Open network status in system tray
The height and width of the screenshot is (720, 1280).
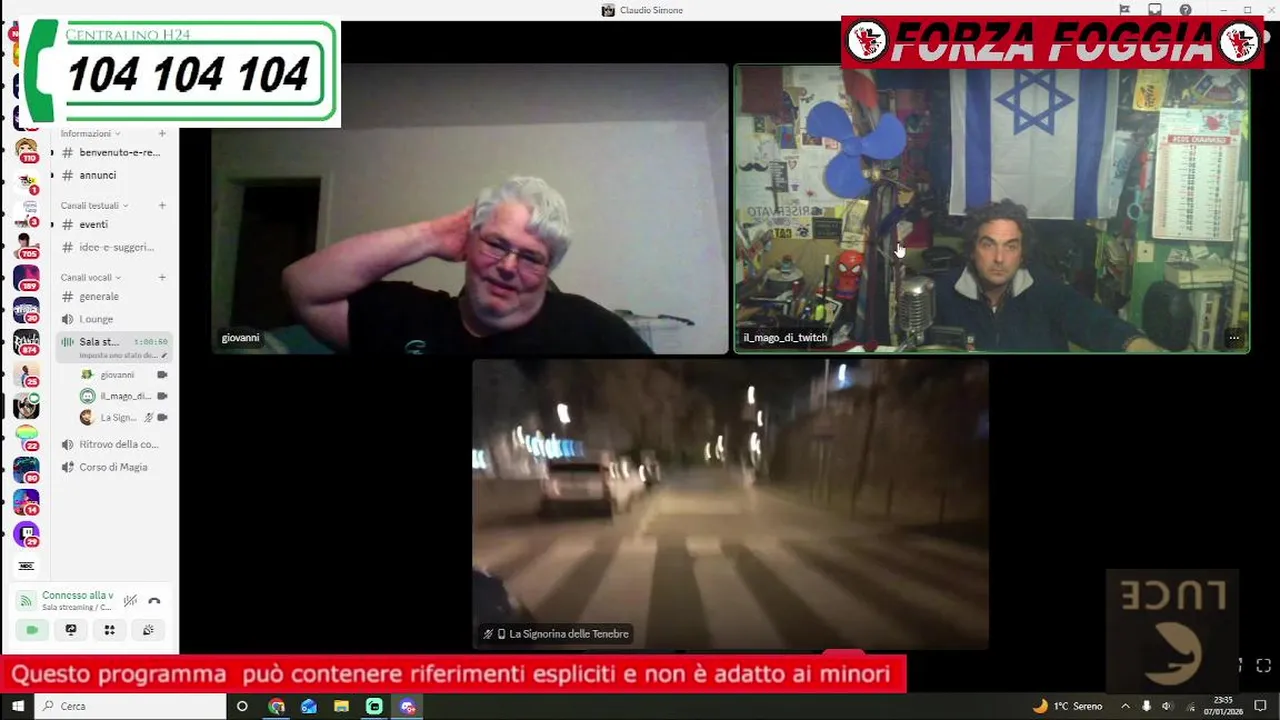(1188, 706)
